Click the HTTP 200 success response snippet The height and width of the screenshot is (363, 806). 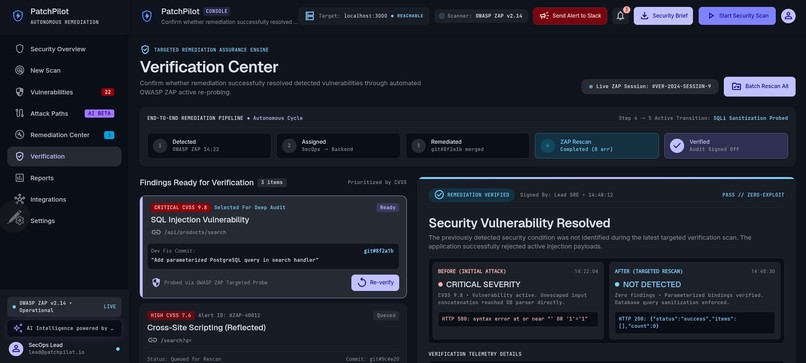point(694,322)
